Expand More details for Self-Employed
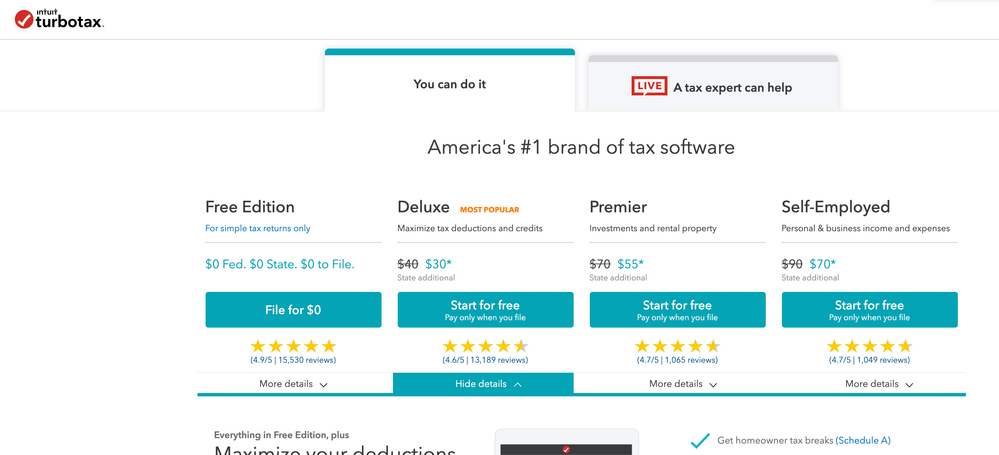This screenshot has height=455, width=999. pos(879,384)
